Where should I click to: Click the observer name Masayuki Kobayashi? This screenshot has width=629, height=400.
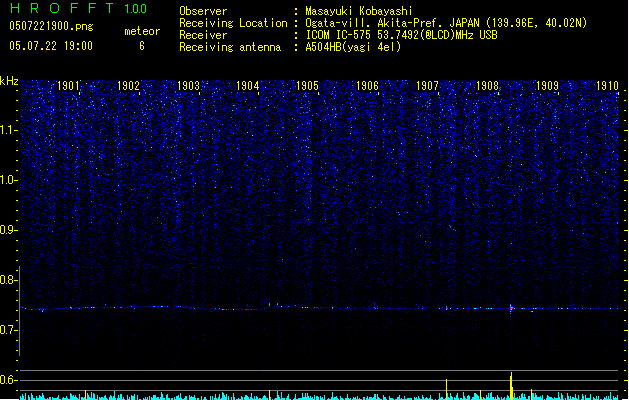point(359,11)
